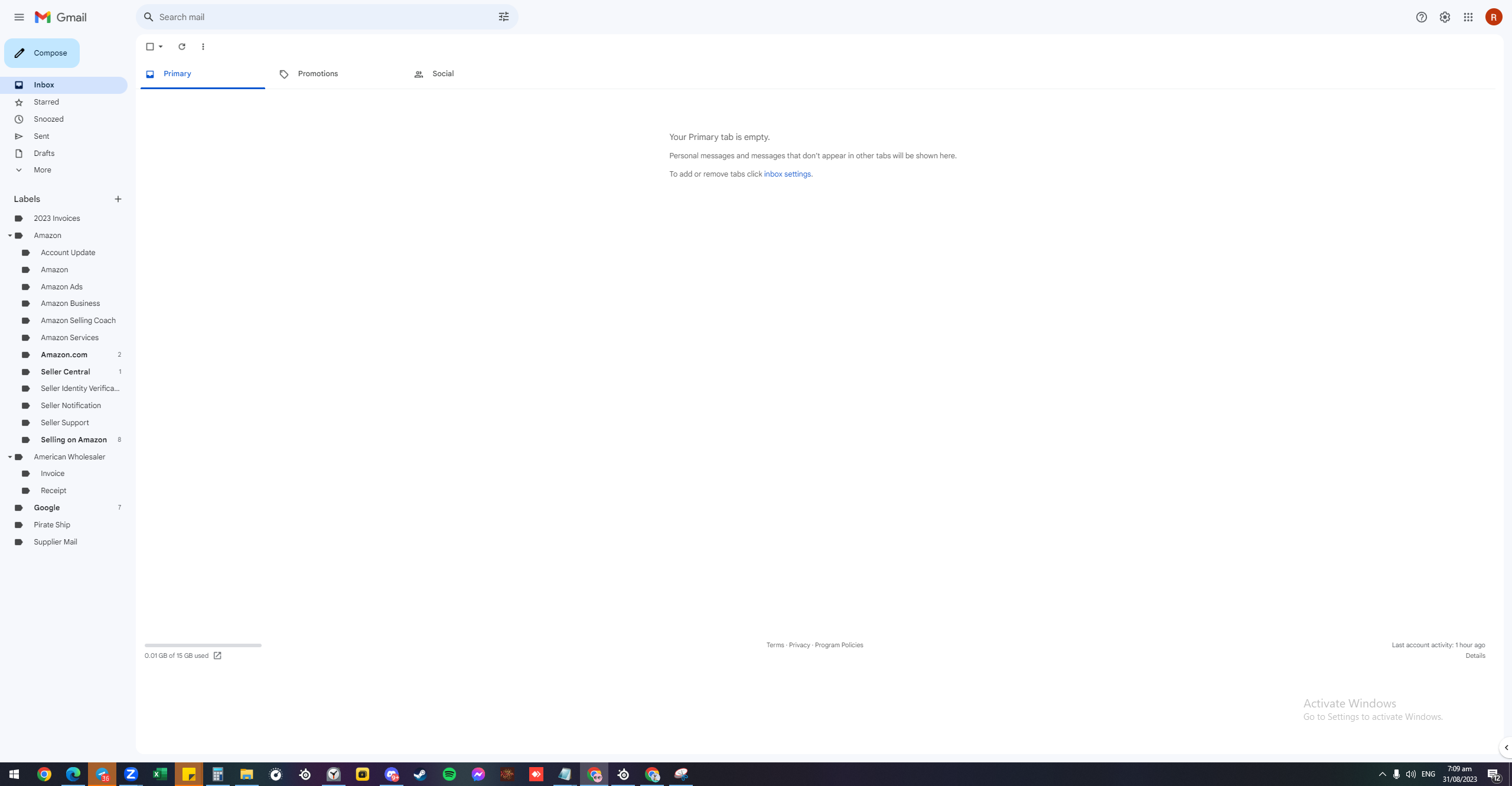Open the Seller Notification label
Screen dimensions: 1512x786
point(64,406)
